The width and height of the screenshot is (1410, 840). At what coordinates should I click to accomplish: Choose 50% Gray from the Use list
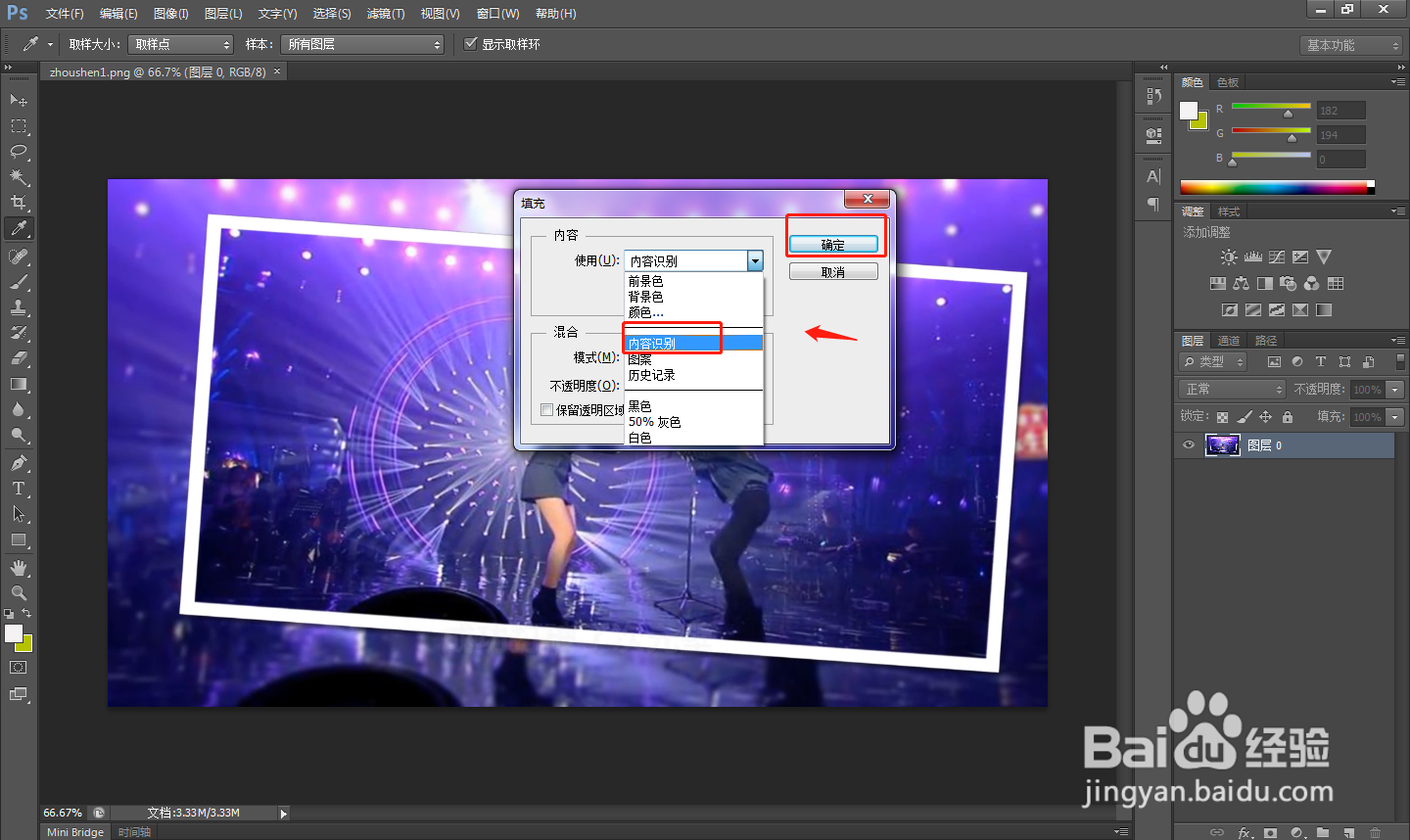click(x=693, y=422)
